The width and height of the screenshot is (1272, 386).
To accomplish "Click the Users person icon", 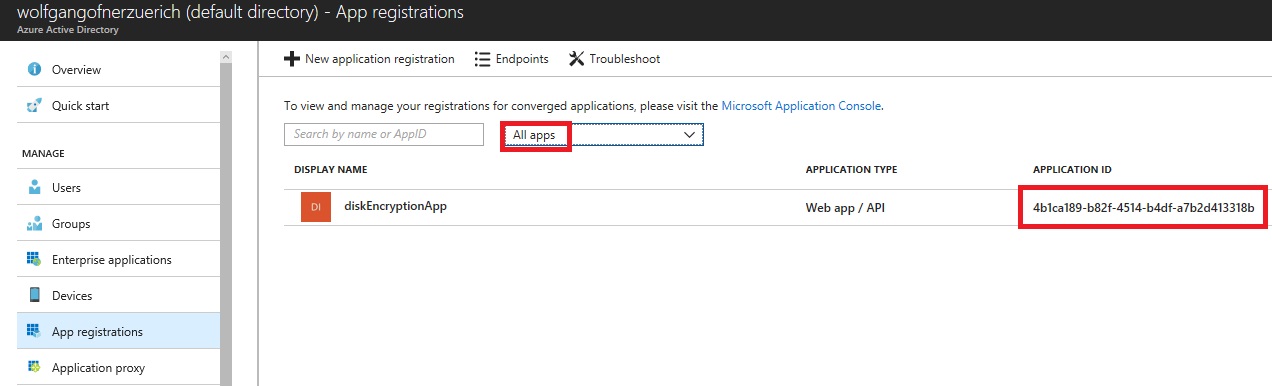I will (x=34, y=188).
